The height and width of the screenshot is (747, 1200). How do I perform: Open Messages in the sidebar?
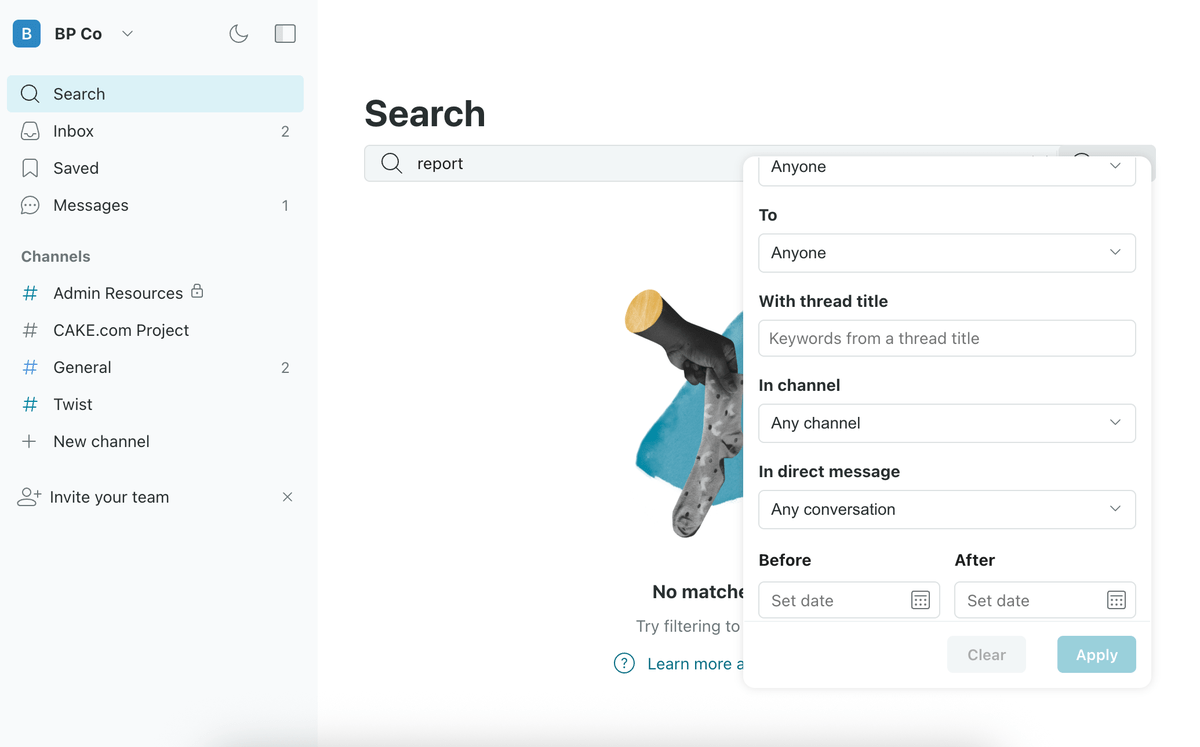pyautogui.click(x=90, y=205)
